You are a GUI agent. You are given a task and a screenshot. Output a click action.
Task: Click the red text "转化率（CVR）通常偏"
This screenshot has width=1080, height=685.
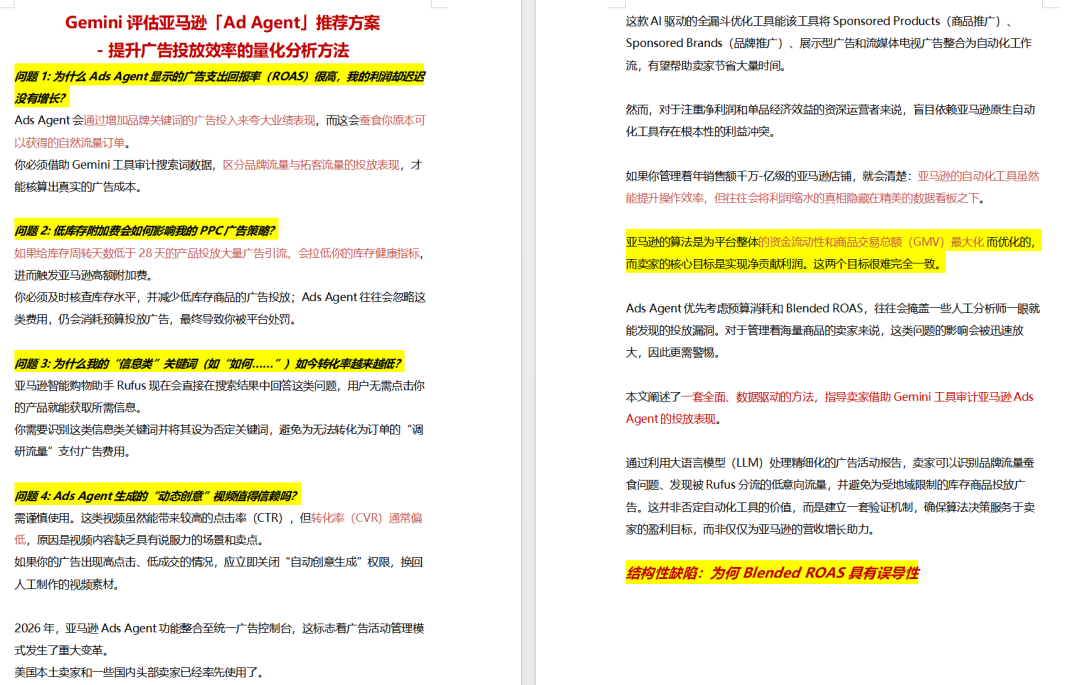[x=366, y=518]
